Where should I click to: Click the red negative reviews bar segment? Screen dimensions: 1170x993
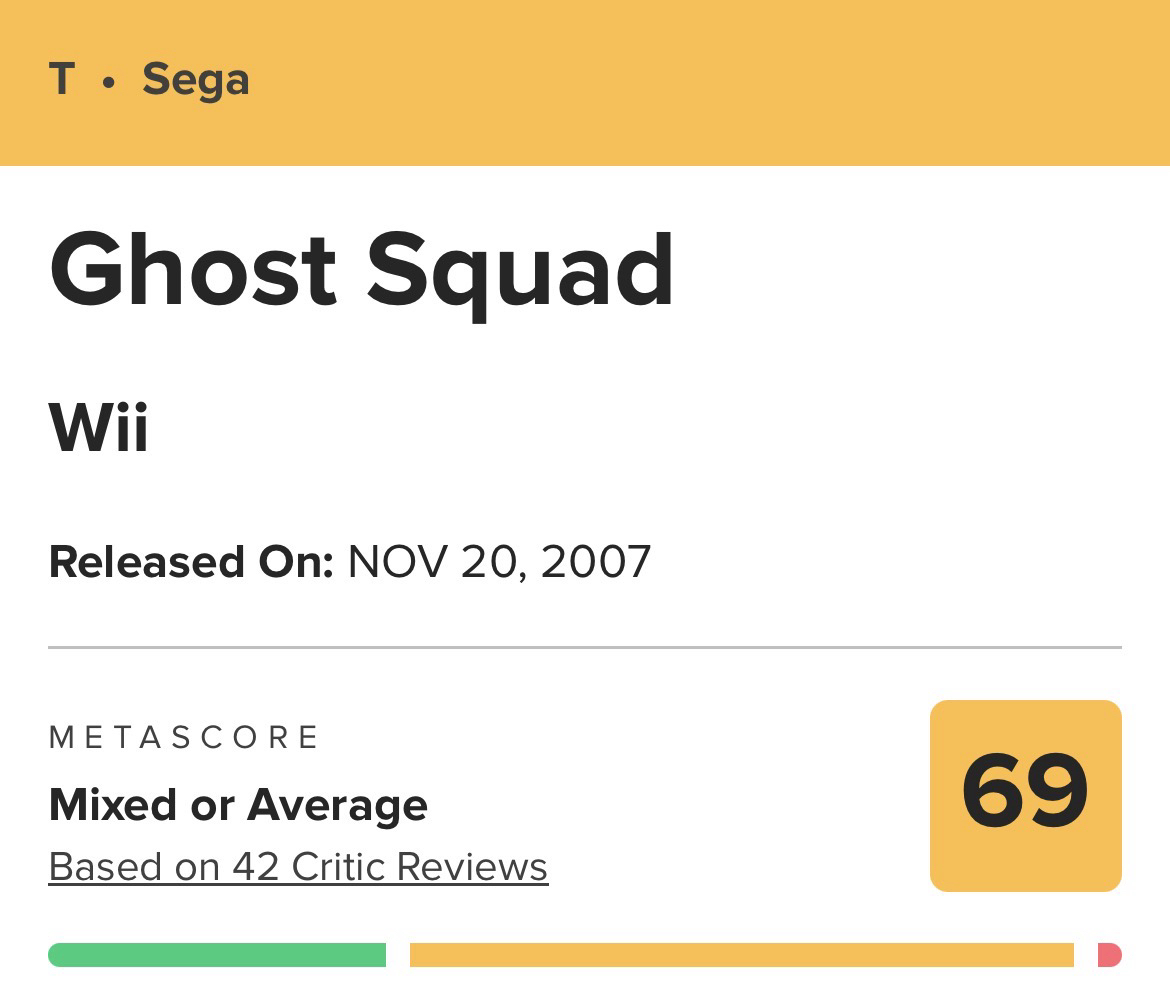[x=1109, y=955]
